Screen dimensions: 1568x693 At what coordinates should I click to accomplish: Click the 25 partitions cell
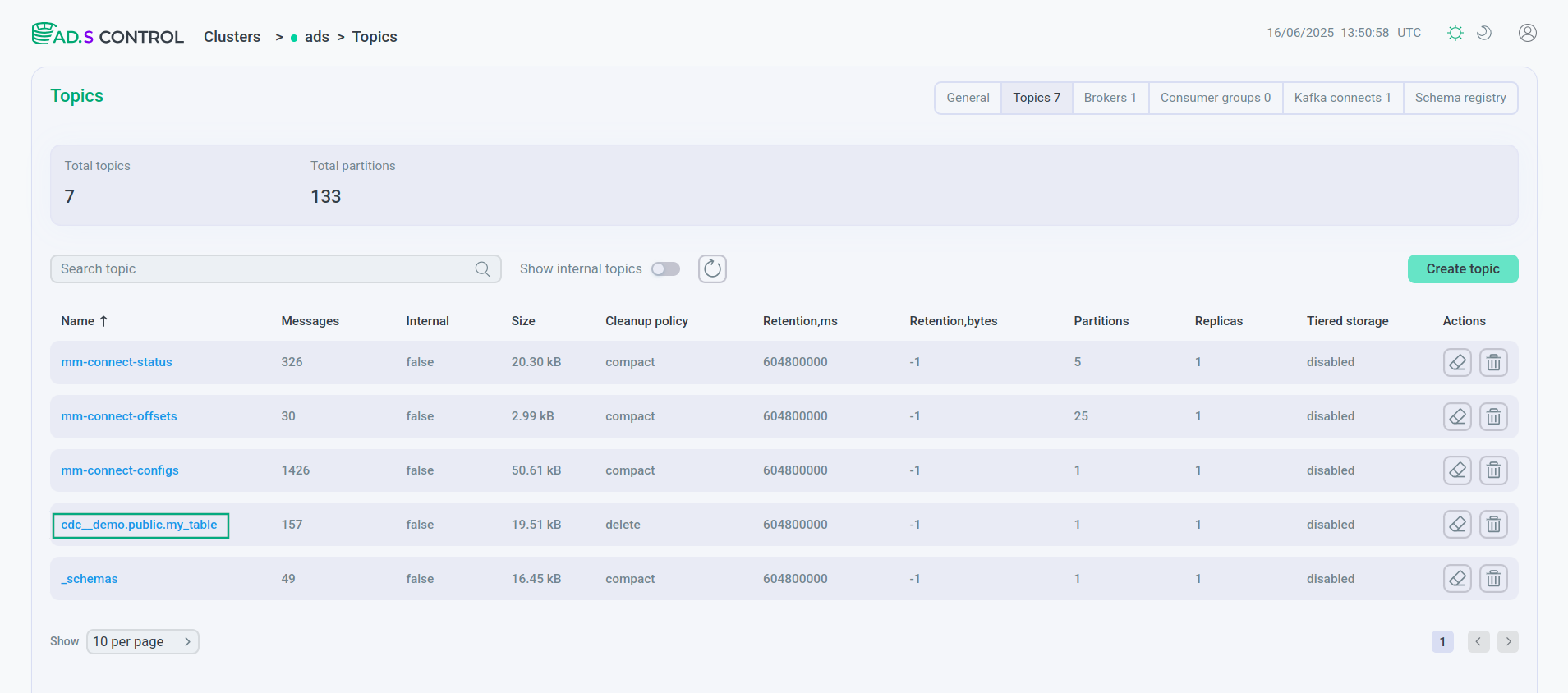pyautogui.click(x=1081, y=416)
